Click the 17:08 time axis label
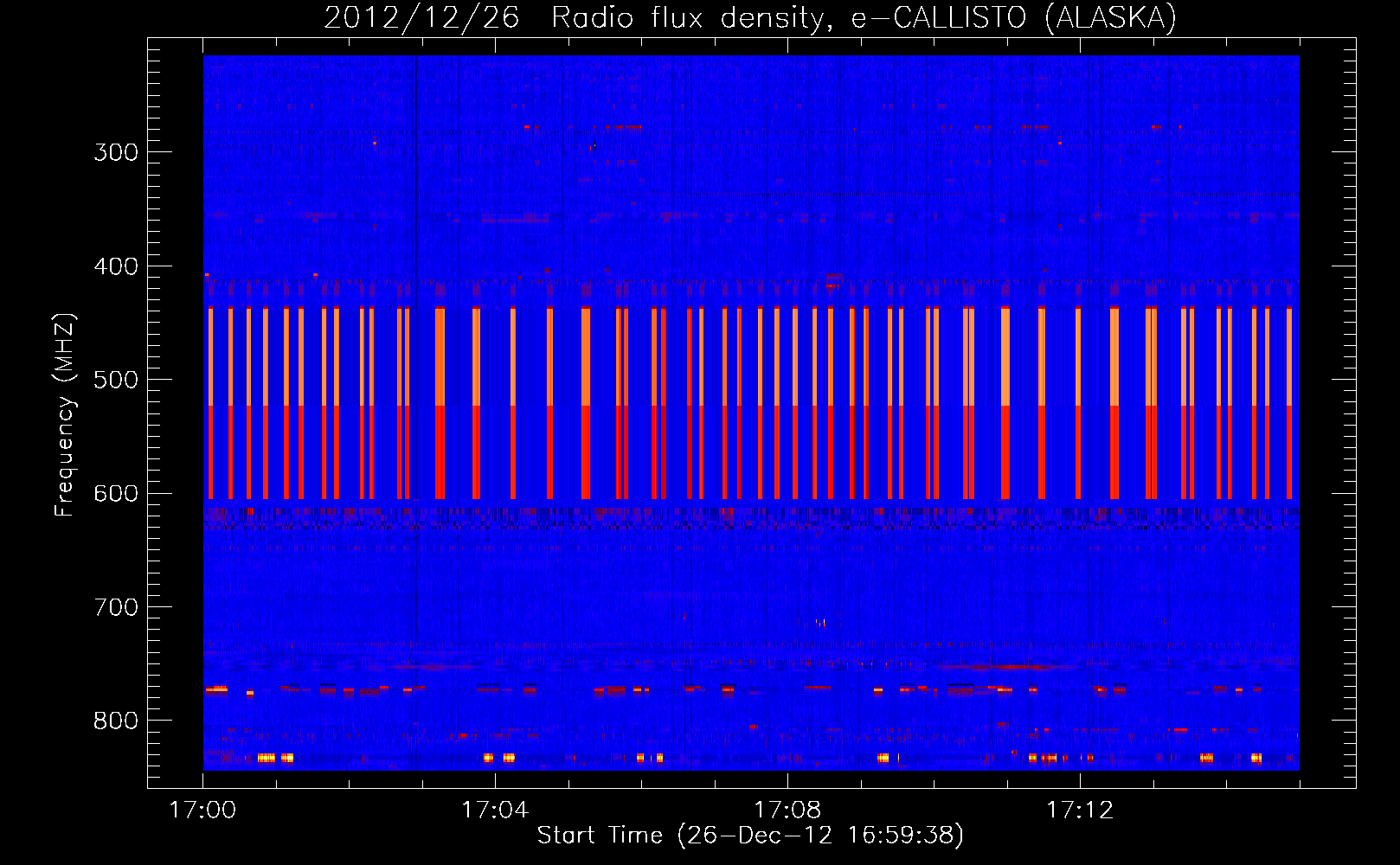This screenshot has width=1400, height=865. pos(787,811)
